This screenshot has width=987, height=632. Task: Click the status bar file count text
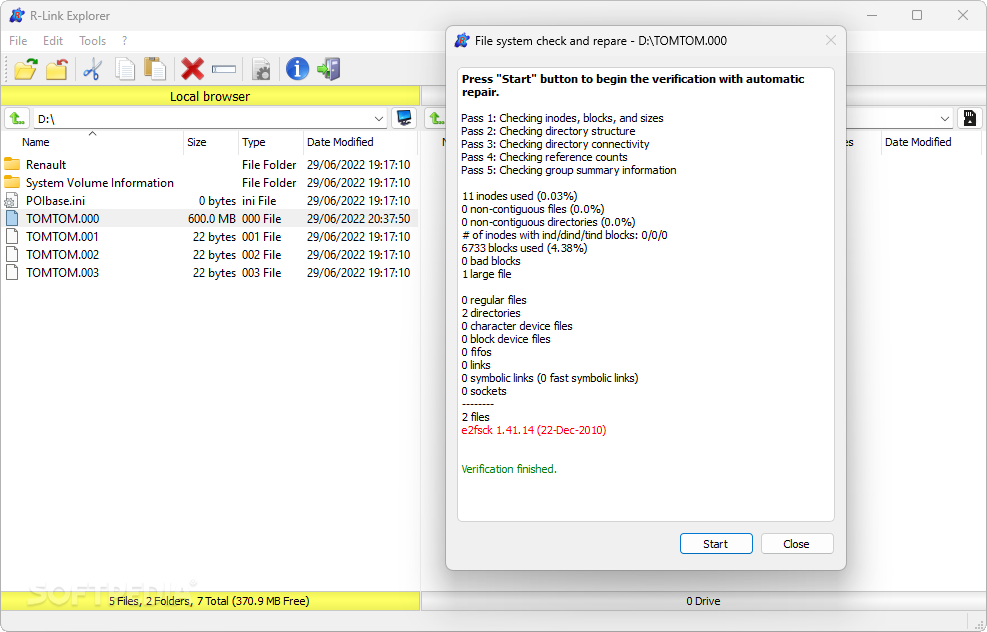pyautogui.click(x=209, y=601)
